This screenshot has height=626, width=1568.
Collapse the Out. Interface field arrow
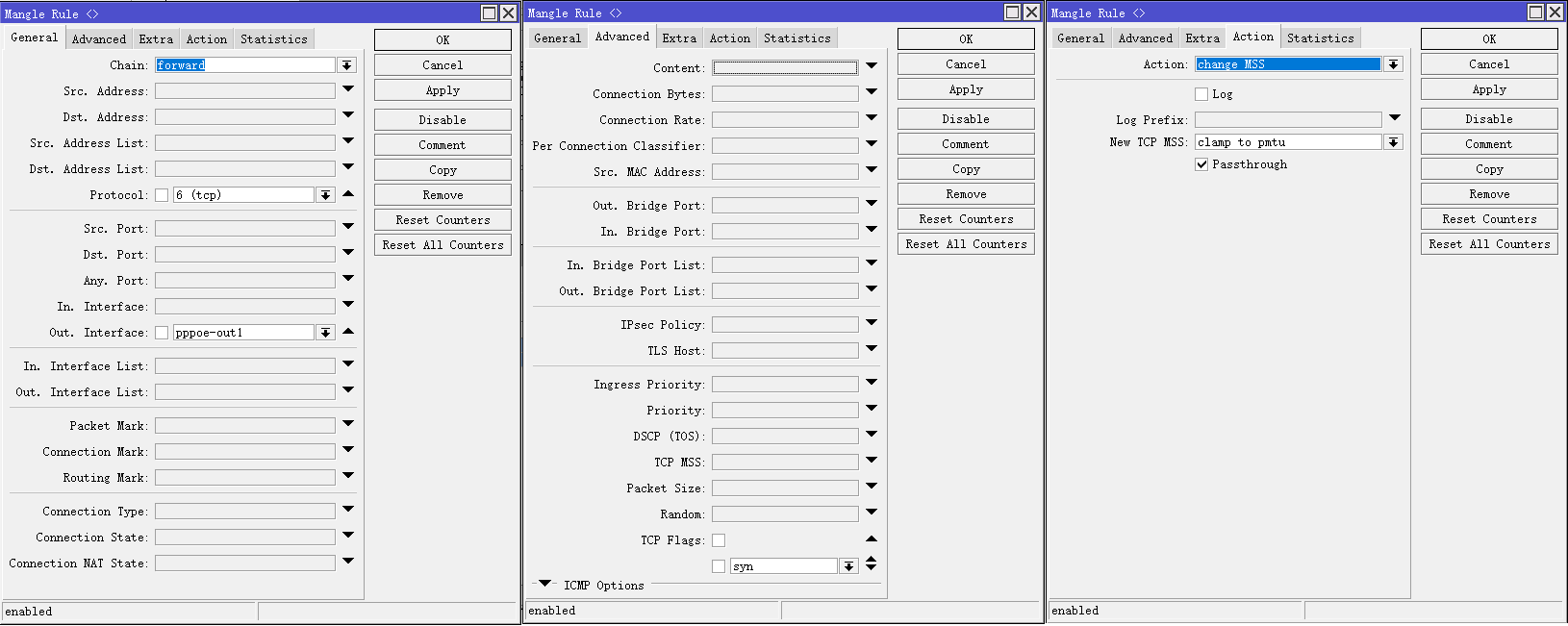pos(348,332)
